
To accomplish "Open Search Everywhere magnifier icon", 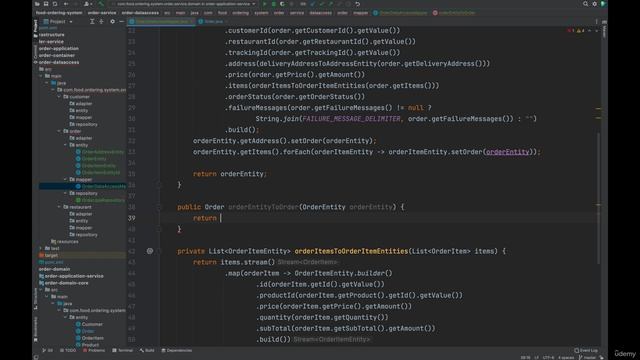I will pyautogui.click(x=585, y=4).
